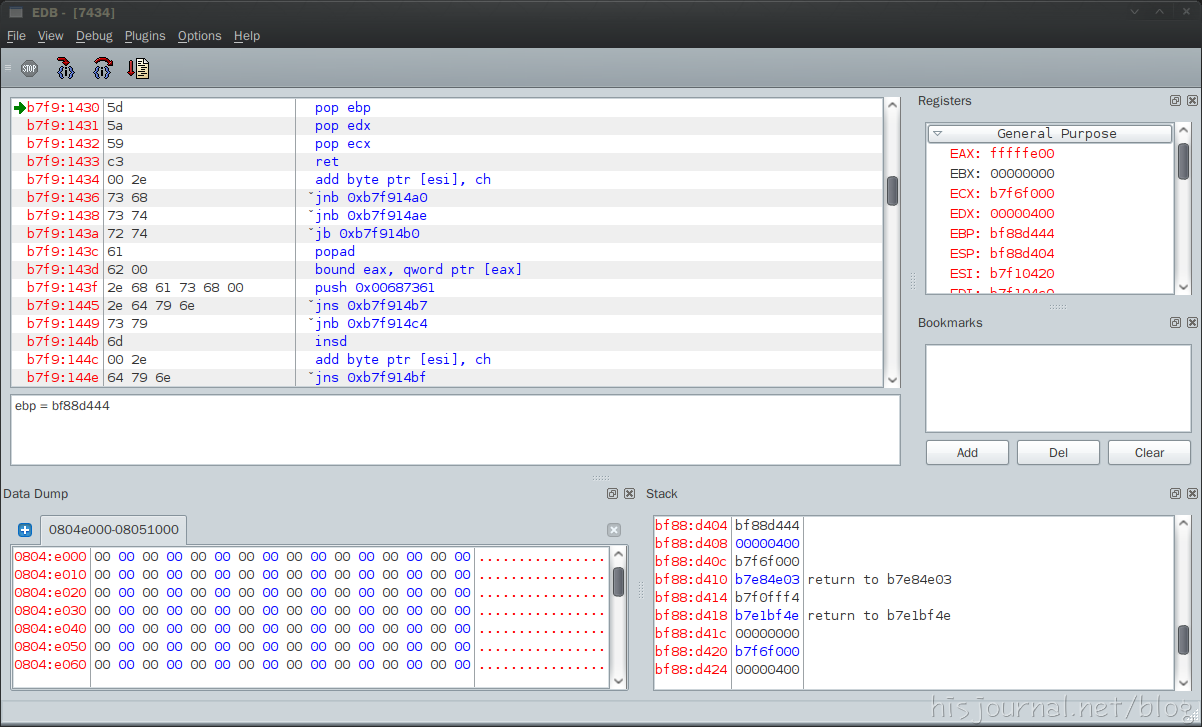Screen dimensions: 1202x727
Task: Click Data Dump scrollbar down arrow
Action: (x=618, y=680)
